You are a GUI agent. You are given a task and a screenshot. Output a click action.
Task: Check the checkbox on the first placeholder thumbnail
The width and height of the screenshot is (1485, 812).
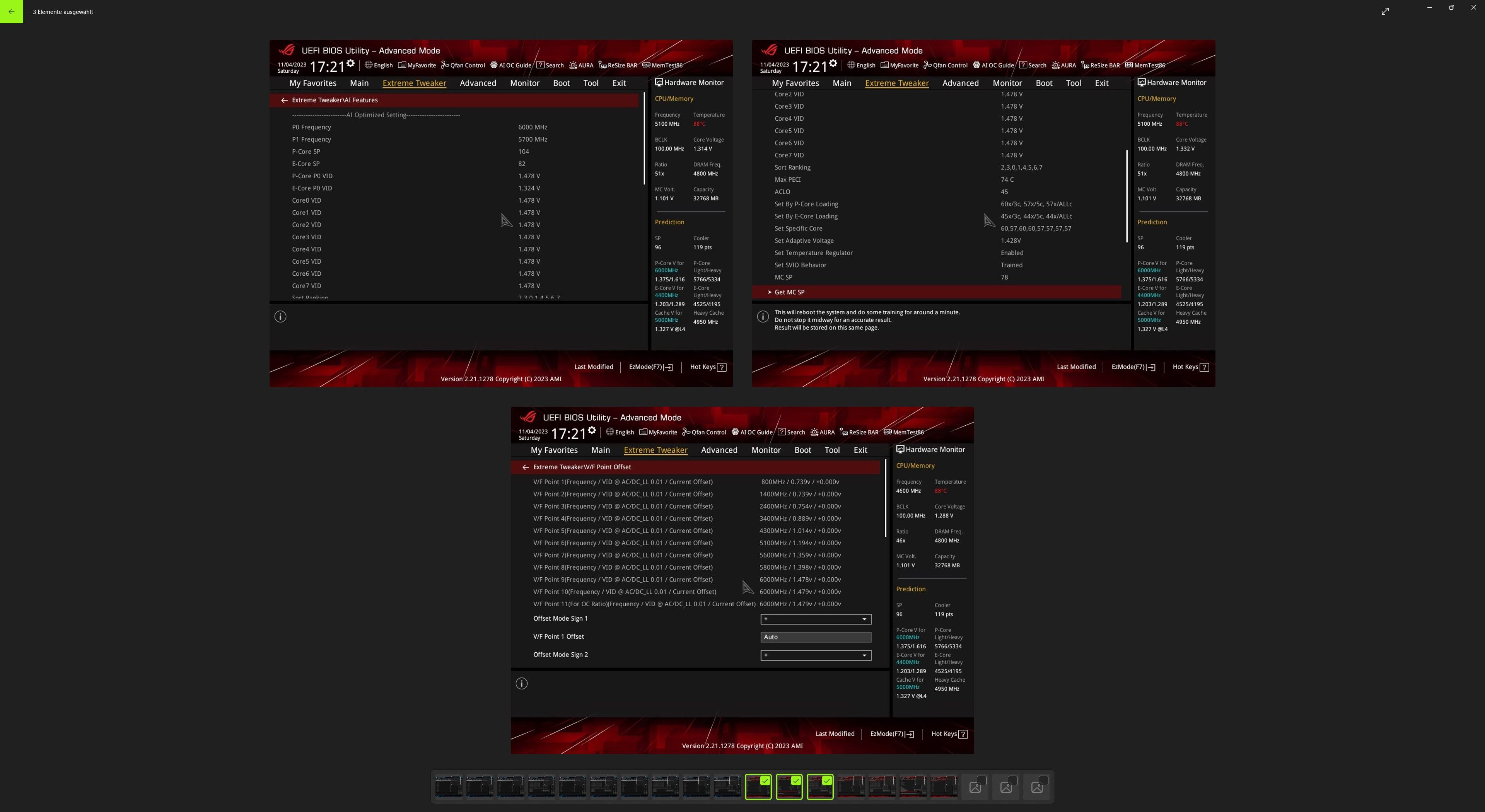(x=982, y=780)
